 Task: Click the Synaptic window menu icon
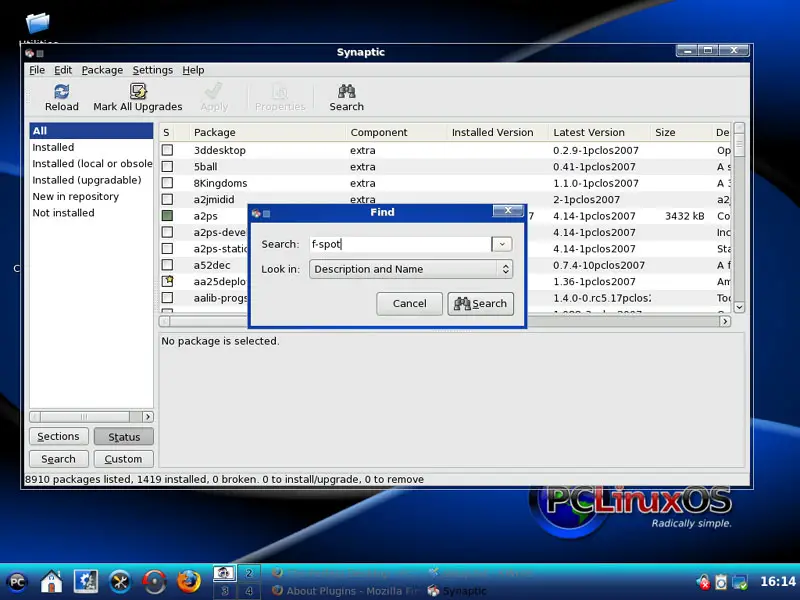point(29,53)
